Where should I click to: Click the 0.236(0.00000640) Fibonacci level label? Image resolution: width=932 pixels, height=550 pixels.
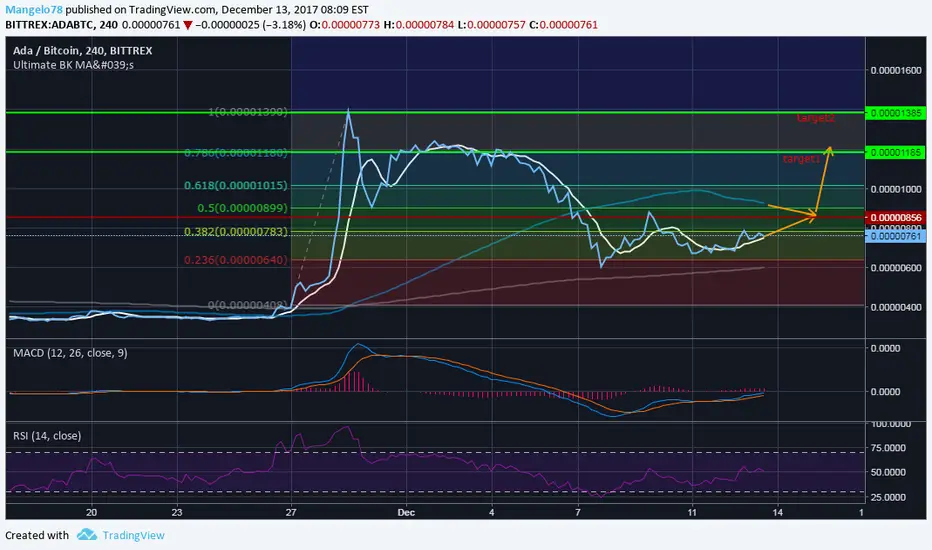click(x=235, y=260)
